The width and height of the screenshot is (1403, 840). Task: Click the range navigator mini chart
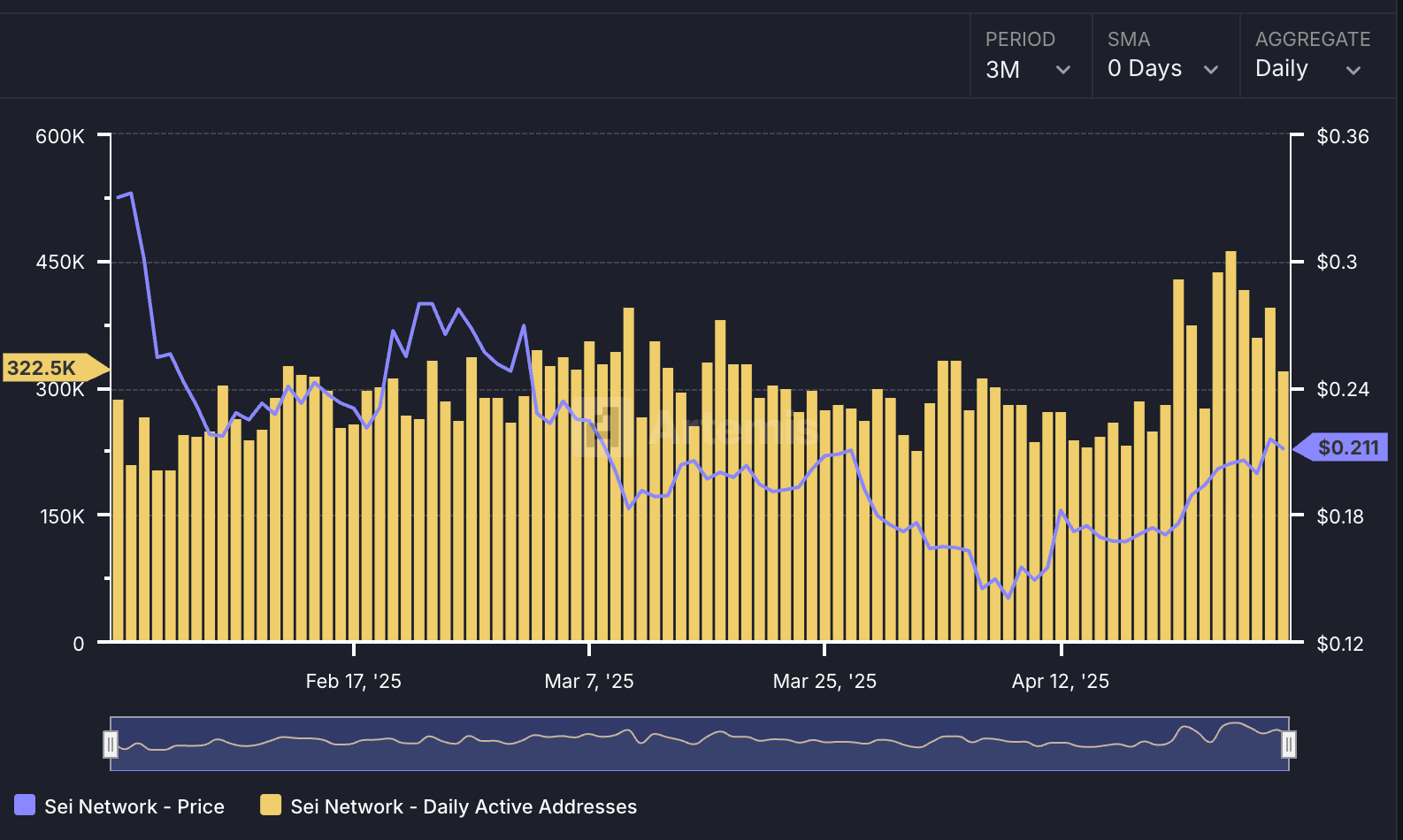(700, 744)
